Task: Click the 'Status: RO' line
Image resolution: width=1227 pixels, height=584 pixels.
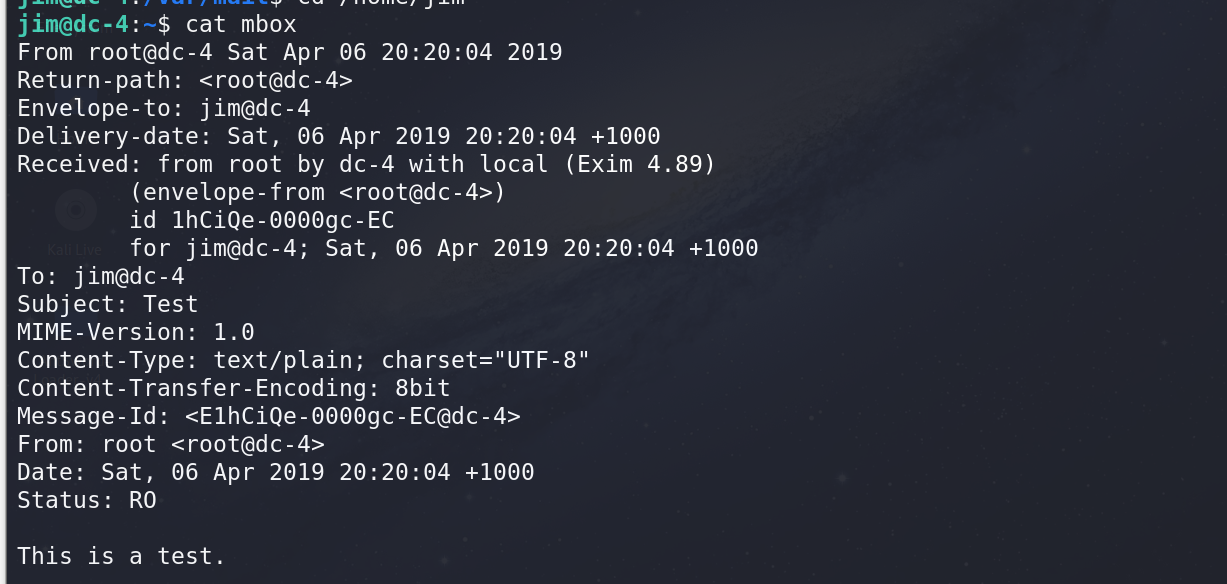Action: click(87, 500)
